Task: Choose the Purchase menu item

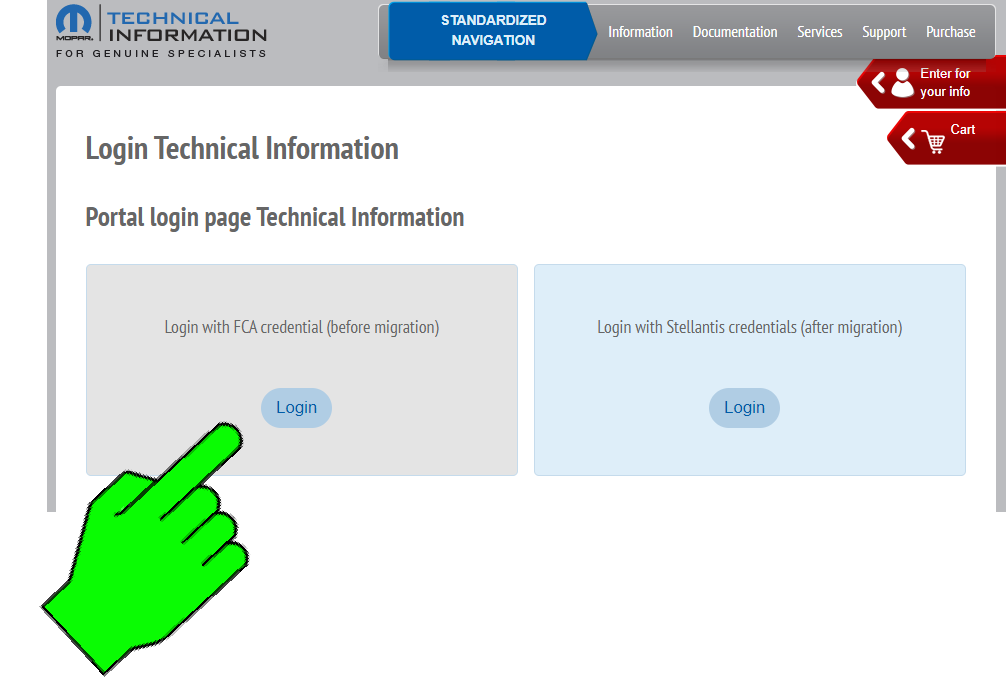Action: [x=950, y=32]
